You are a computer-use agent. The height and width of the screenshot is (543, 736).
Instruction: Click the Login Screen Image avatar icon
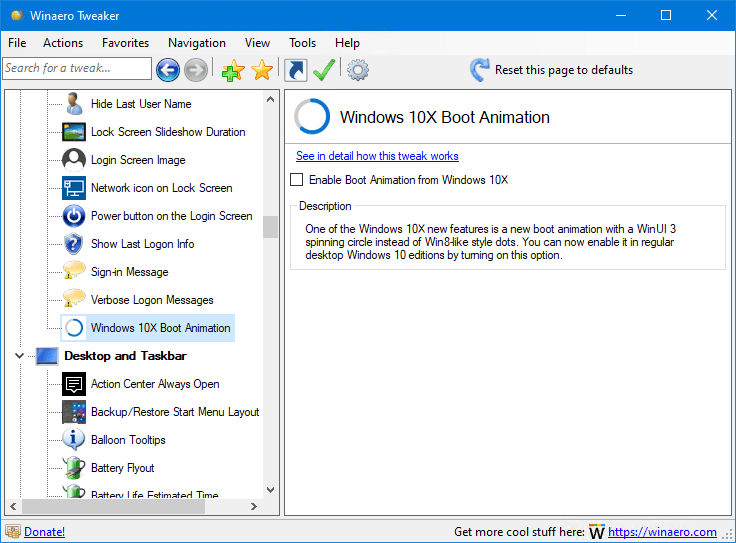(74, 160)
